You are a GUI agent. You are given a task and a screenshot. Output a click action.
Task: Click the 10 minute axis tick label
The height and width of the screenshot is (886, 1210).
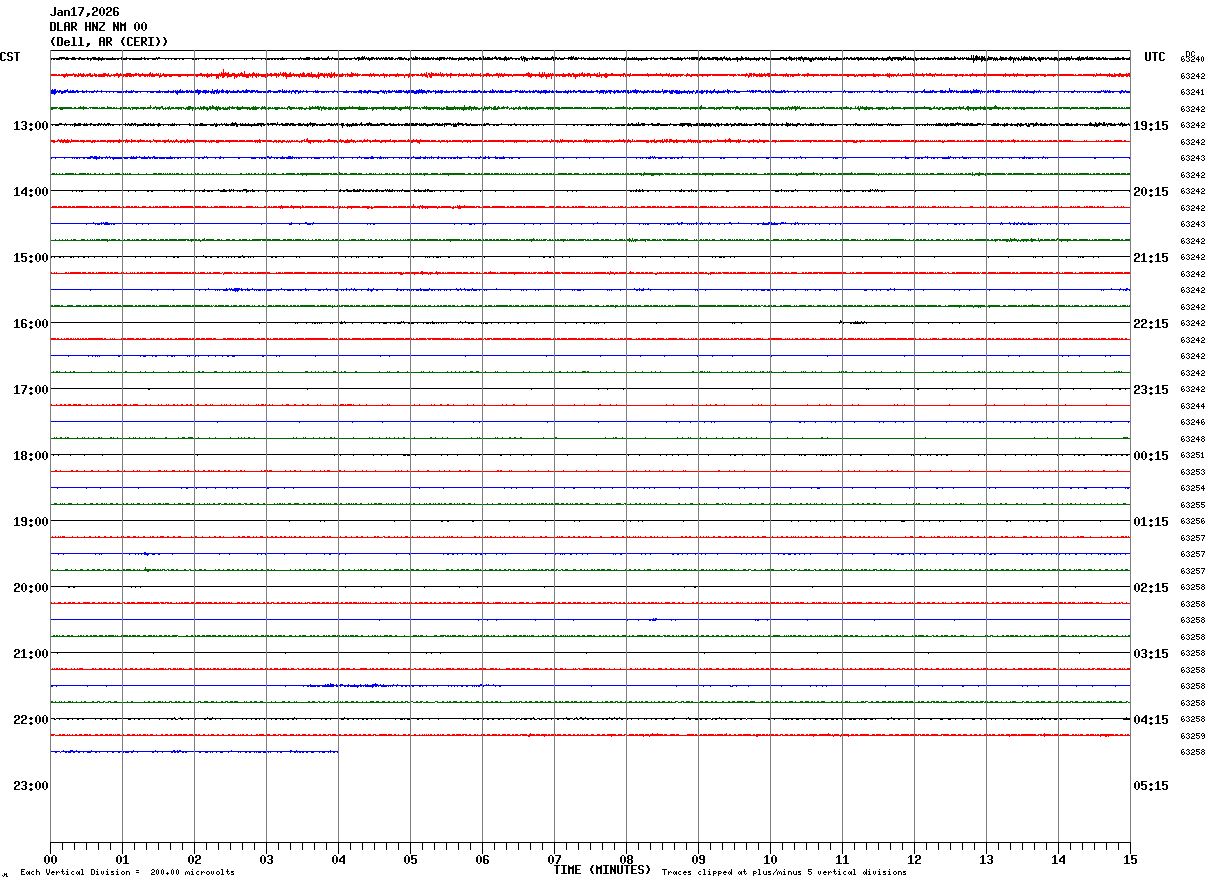pyautogui.click(x=770, y=860)
